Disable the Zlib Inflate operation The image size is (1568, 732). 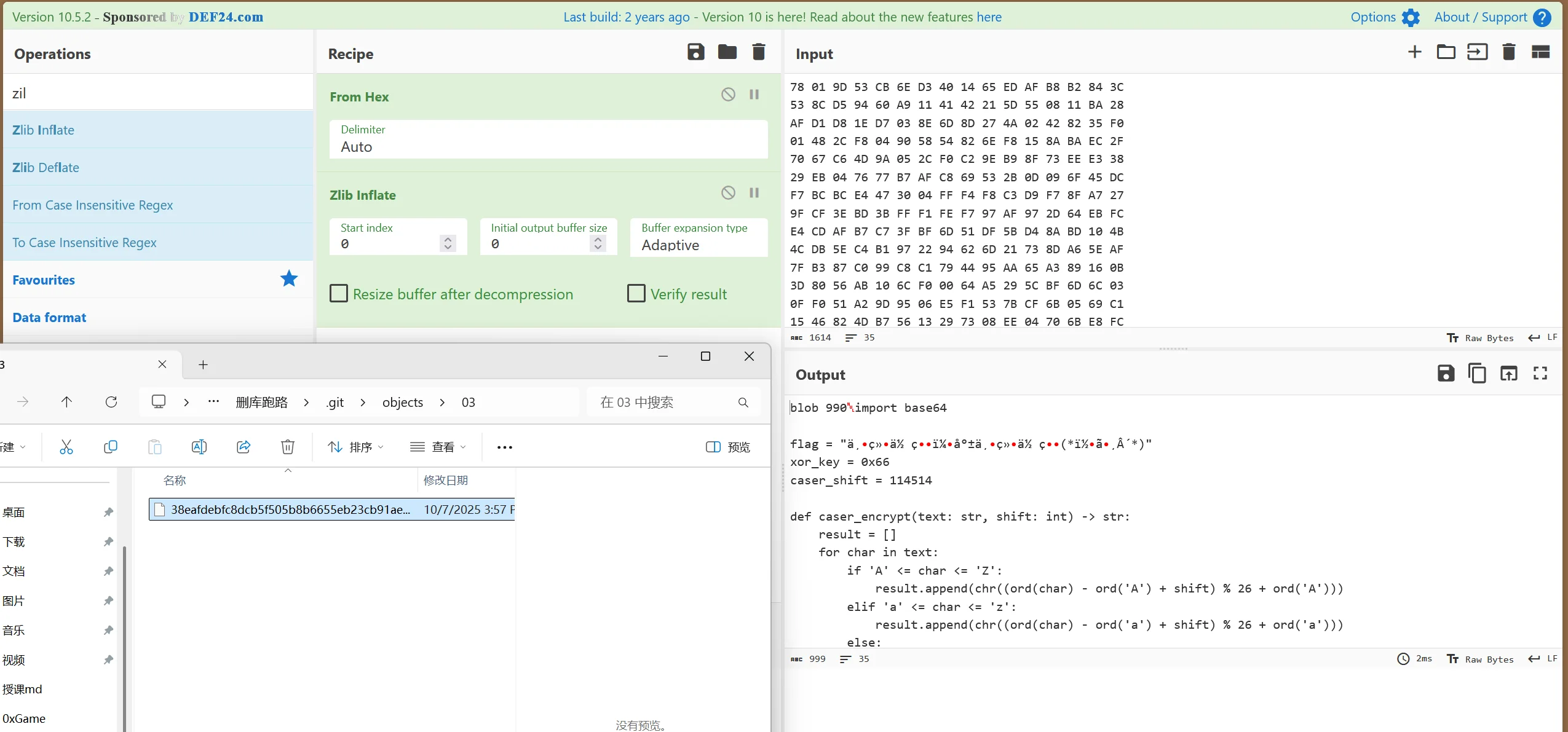pyautogui.click(x=728, y=193)
